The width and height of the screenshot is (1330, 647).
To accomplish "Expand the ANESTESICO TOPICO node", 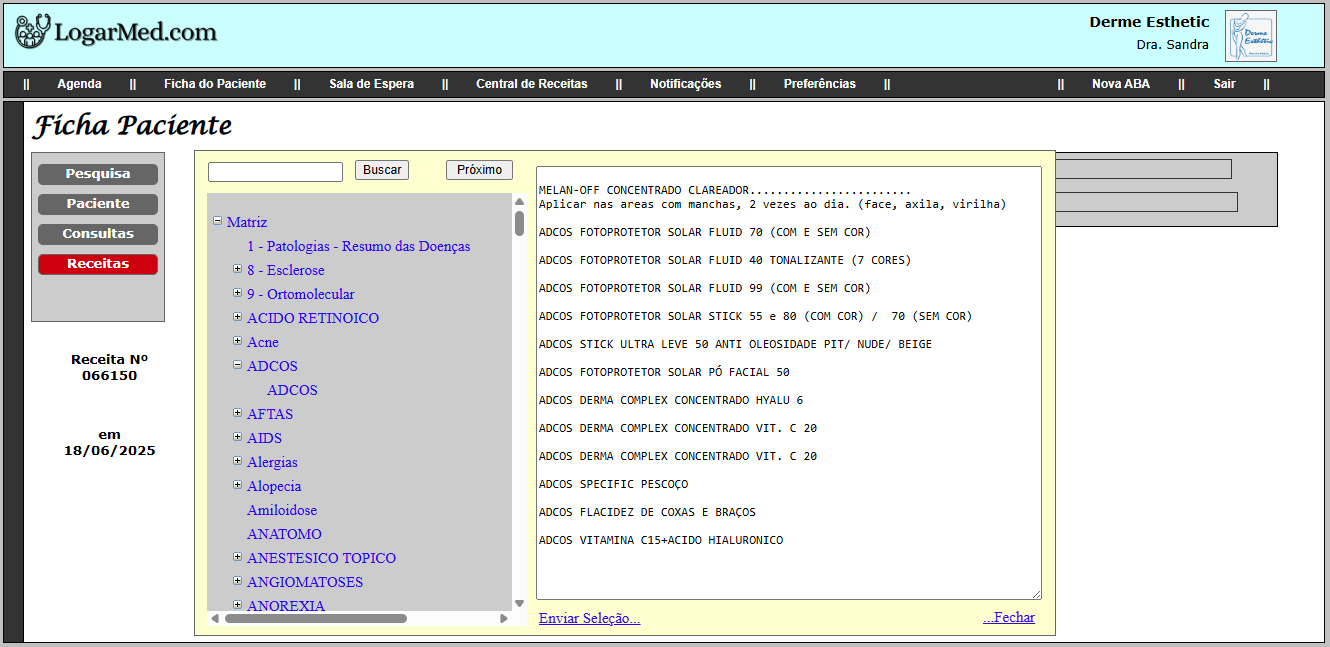I will pos(238,557).
